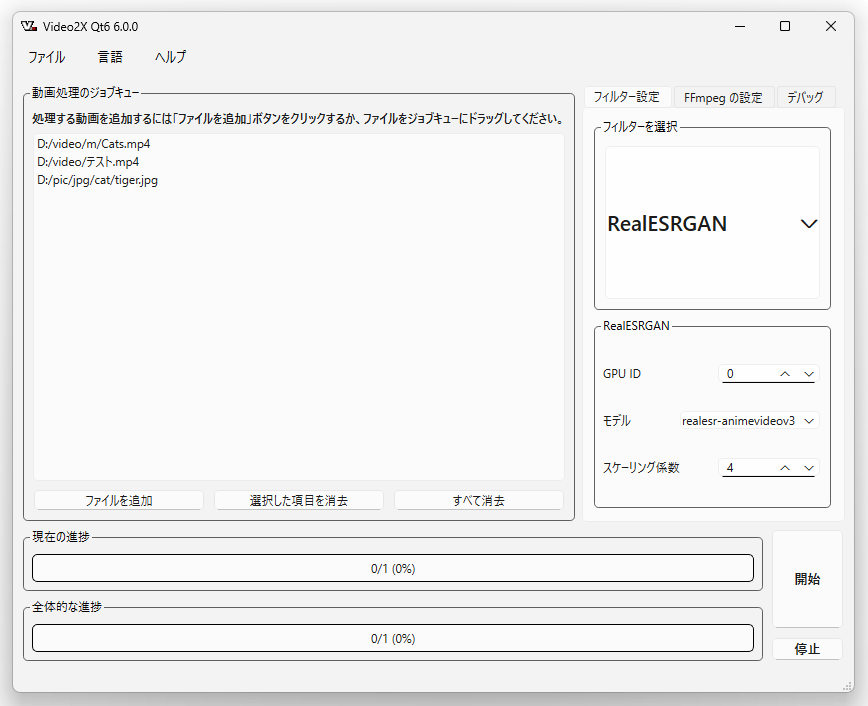Viewport: 868px width, 706px height.
Task: Open the ファイル menu
Action: 46,57
